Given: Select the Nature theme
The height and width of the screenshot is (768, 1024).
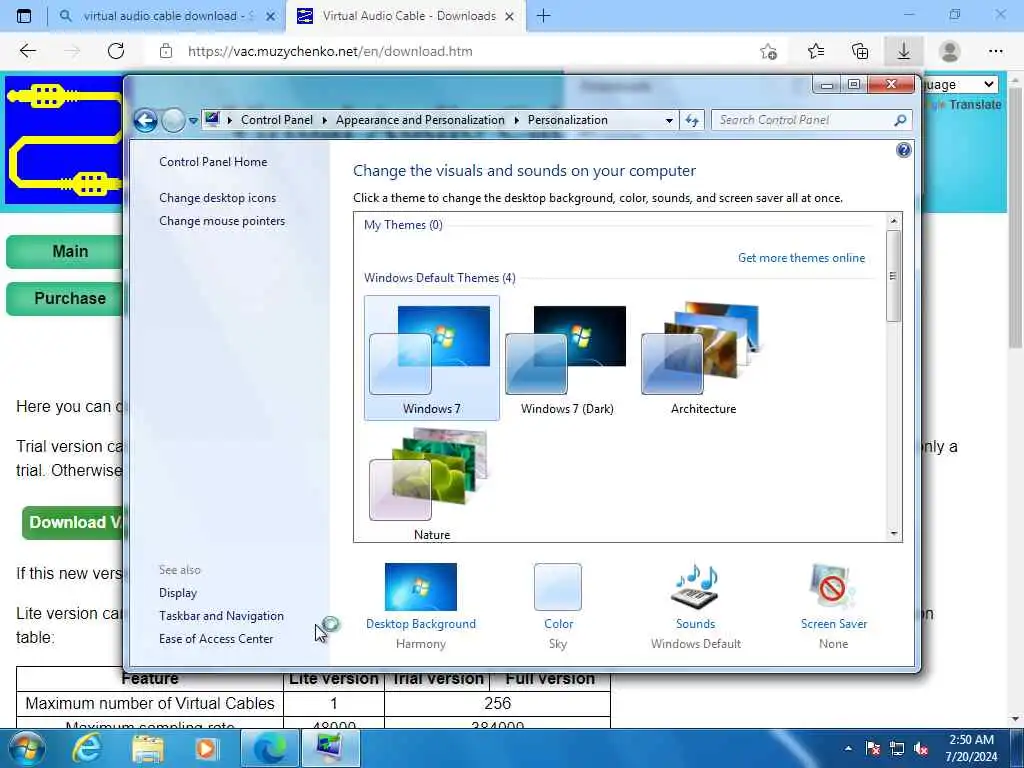Looking at the screenshot, I should [432, 484].
